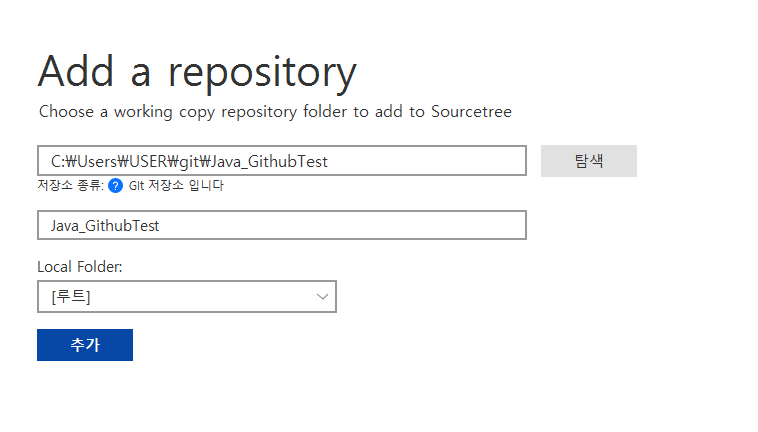The image size is (758, 432).
Task: Focus the Java_GithubTest name field
Action: (282, 225)
